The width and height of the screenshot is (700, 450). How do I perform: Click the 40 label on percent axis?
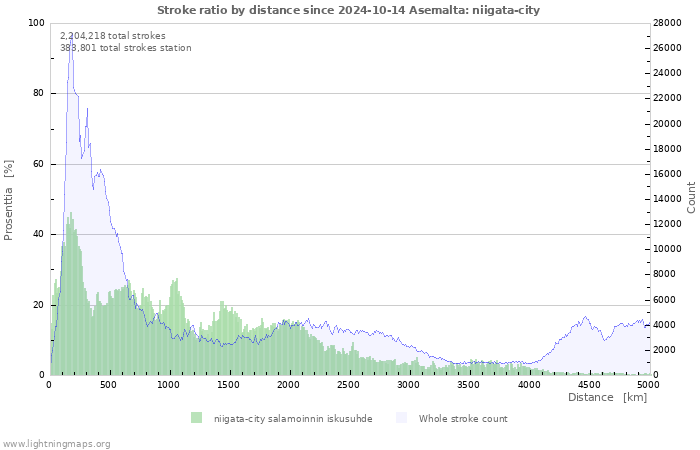click(x=39, y=234)
